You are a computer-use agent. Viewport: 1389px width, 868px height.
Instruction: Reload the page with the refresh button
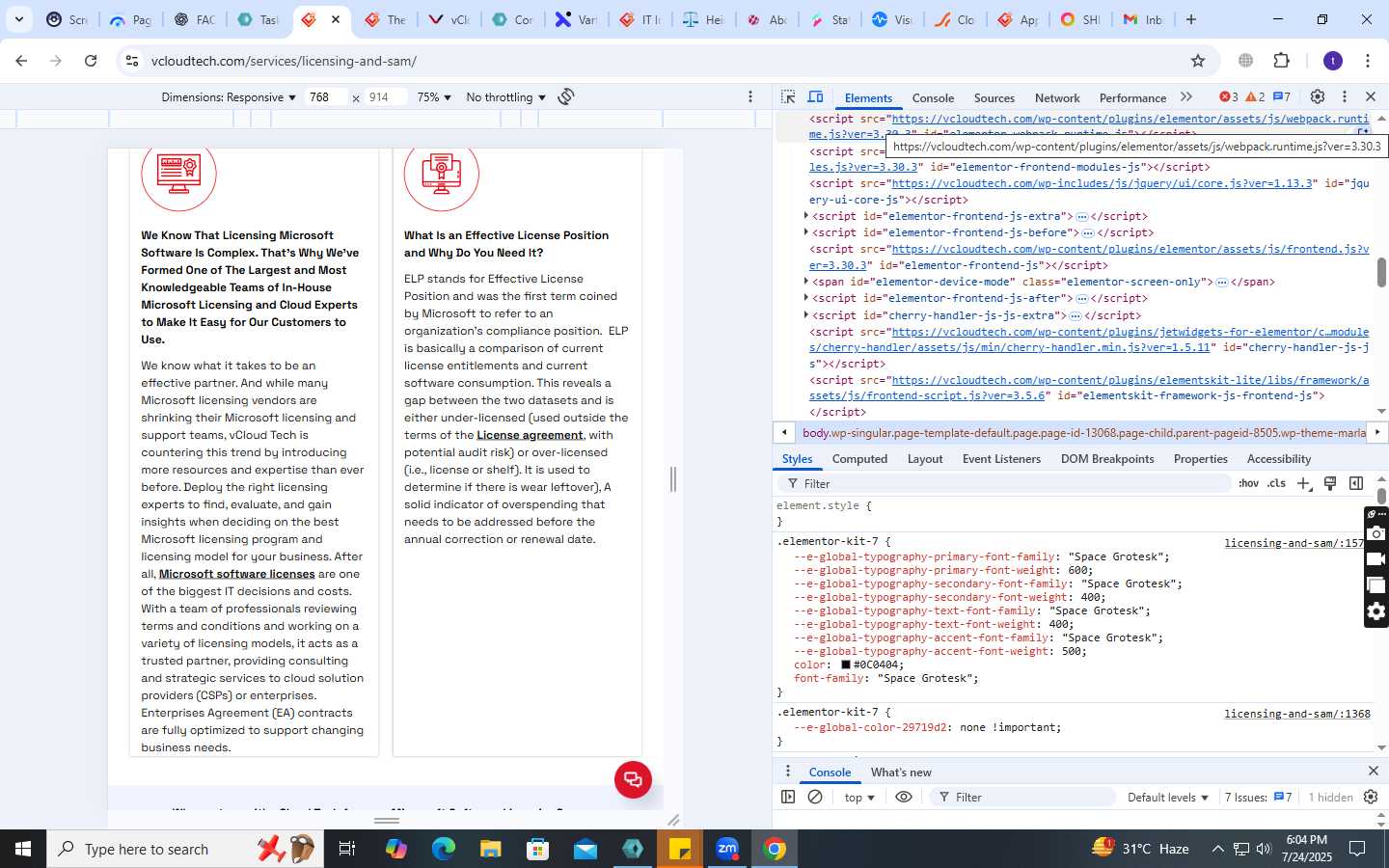(91, 61)
